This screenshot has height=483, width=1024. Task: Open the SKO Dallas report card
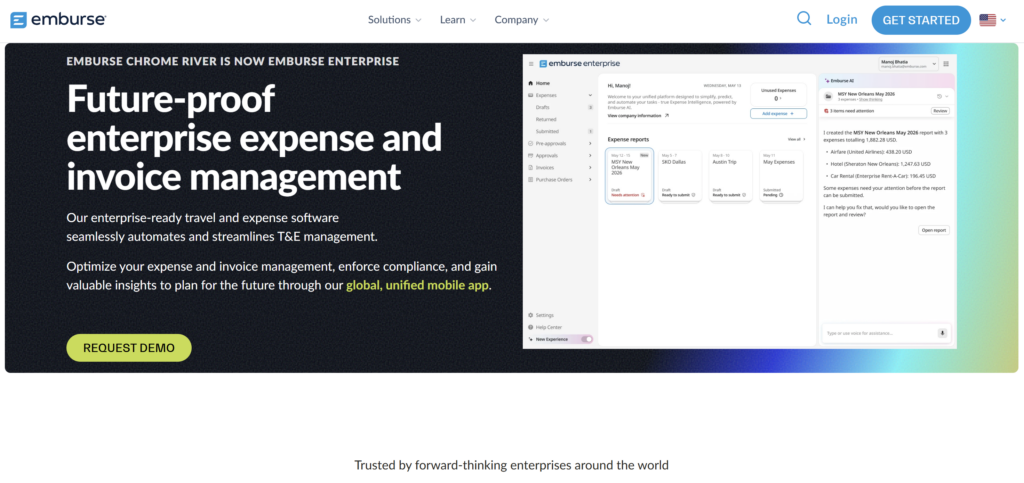(x=680, y=176)
